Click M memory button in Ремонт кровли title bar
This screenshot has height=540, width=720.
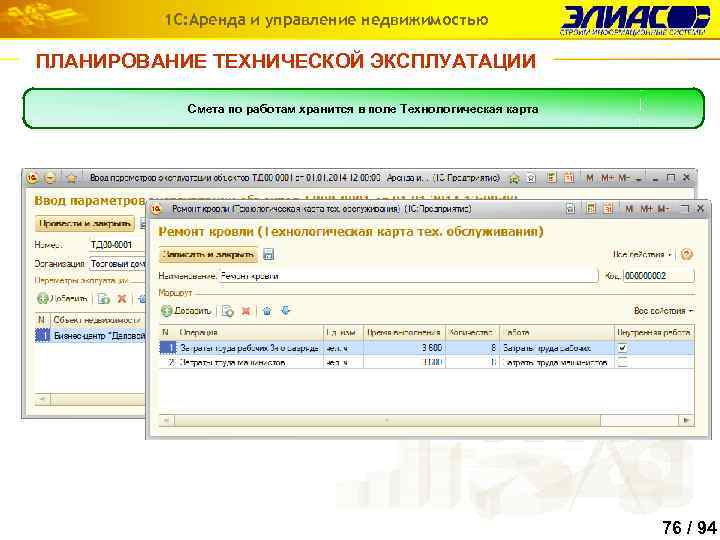(x=629, y=209)
